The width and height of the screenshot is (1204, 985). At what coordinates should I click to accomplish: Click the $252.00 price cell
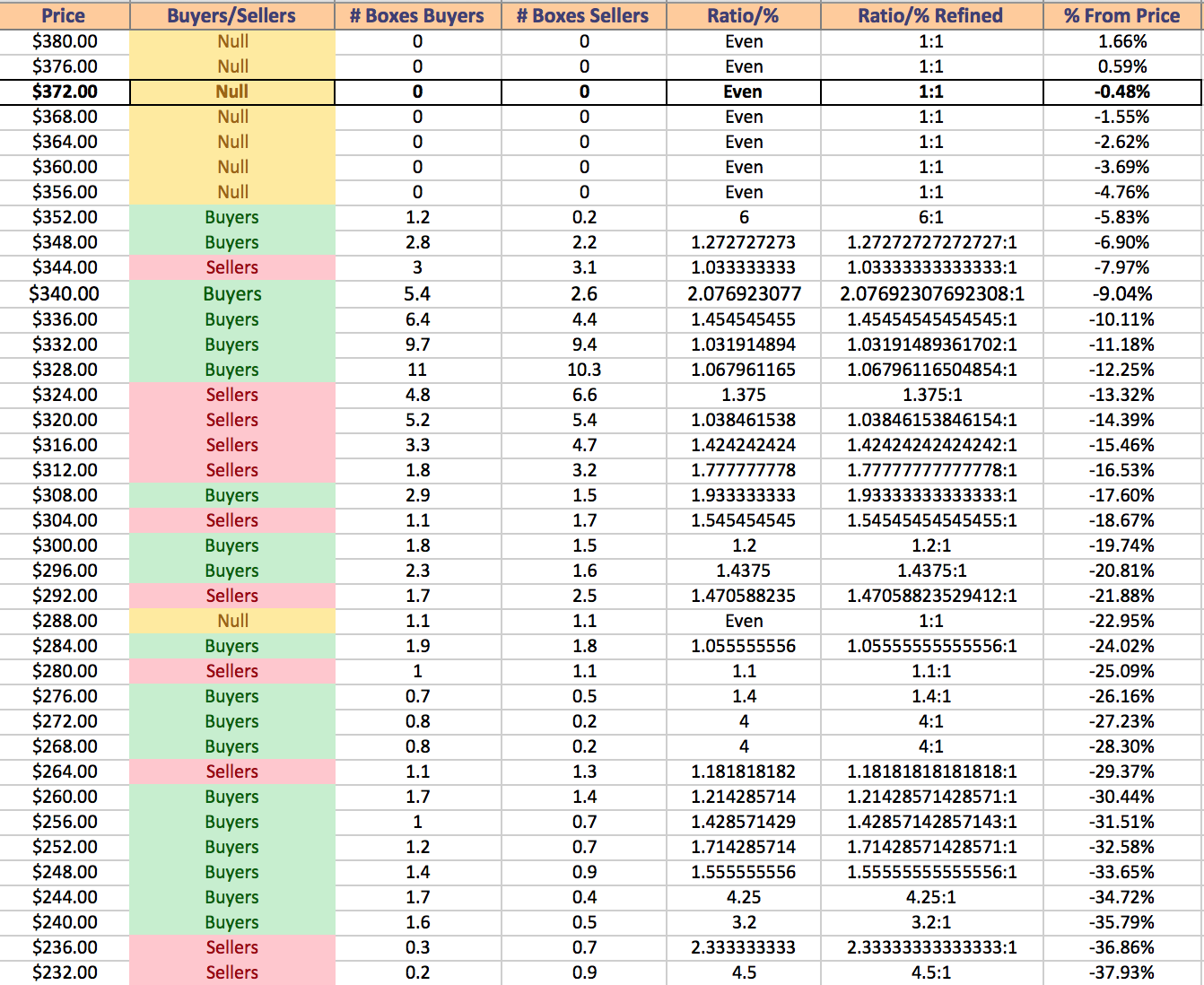coord(65,847)
